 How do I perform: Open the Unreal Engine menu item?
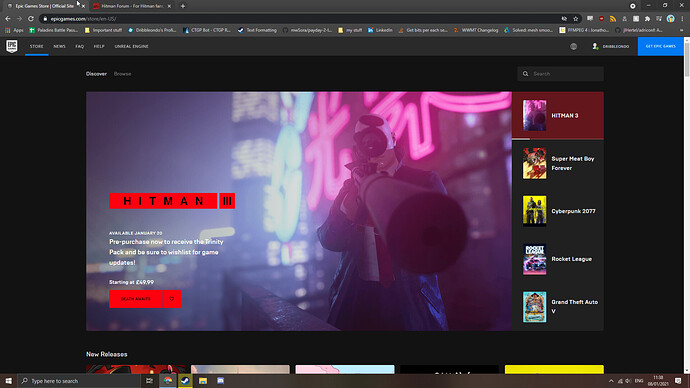coord(131,46)
